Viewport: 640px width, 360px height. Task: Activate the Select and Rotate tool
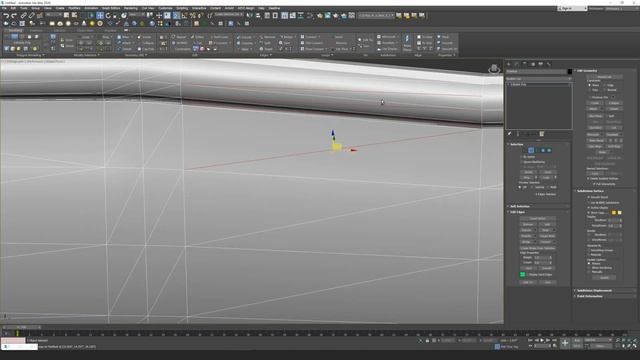tap(108, 16)
